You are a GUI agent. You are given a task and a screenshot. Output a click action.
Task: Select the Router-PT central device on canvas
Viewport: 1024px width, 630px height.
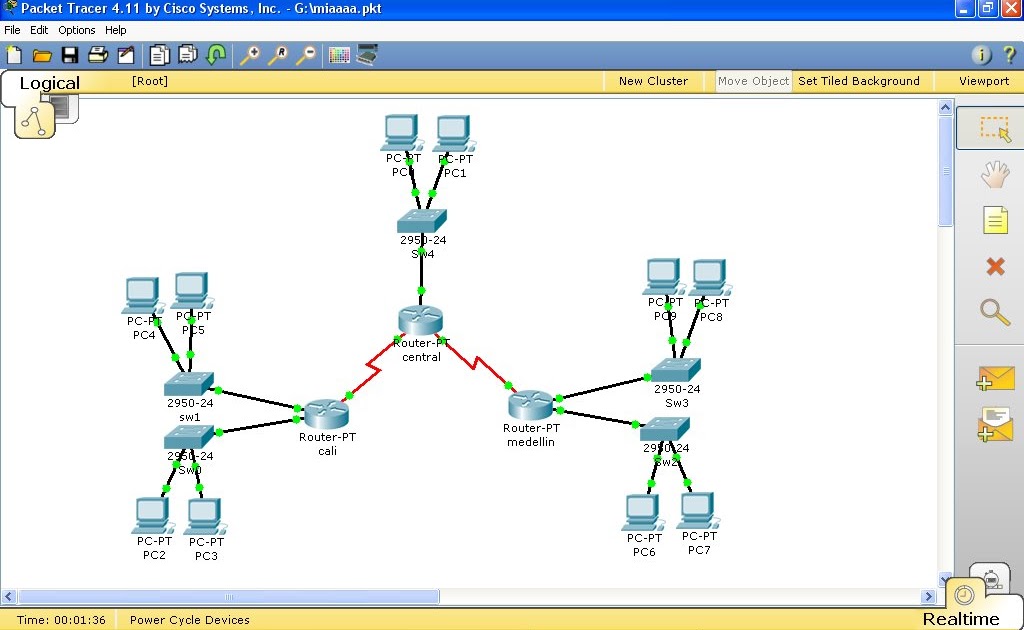tap(420, 320)
